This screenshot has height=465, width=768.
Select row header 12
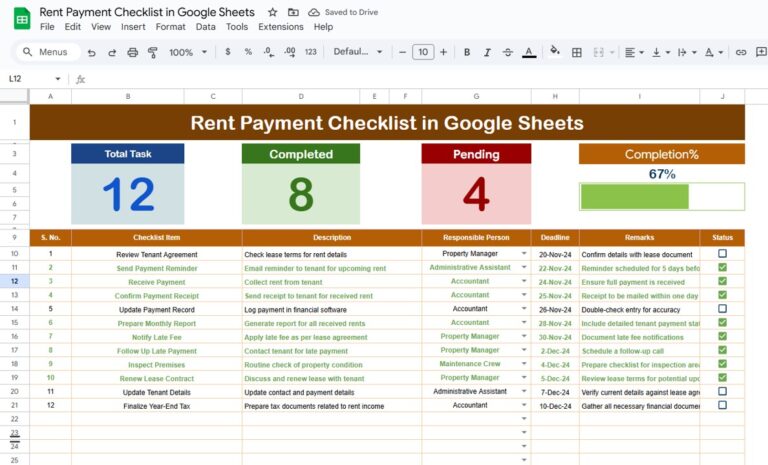(x=15, y=281)
